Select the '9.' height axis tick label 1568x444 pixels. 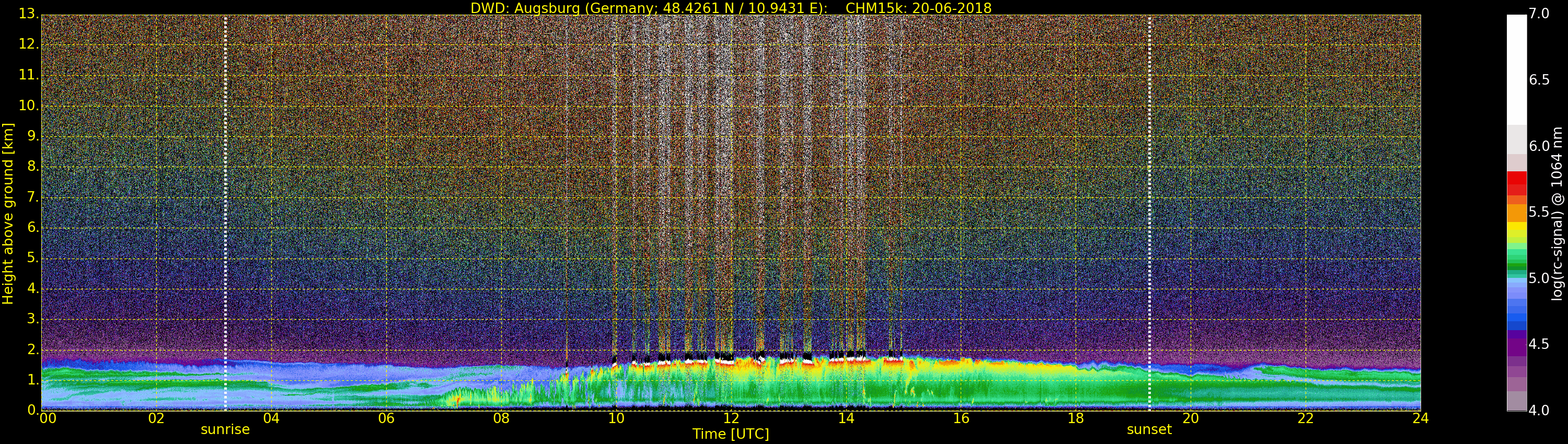pos(32,136)
